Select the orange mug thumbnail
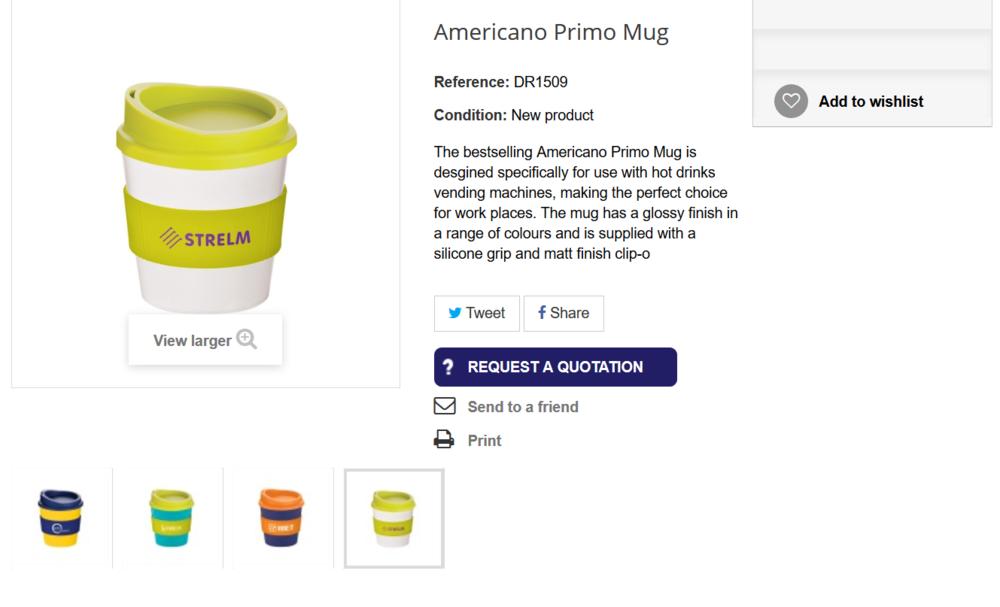 (x=281, y=518)
